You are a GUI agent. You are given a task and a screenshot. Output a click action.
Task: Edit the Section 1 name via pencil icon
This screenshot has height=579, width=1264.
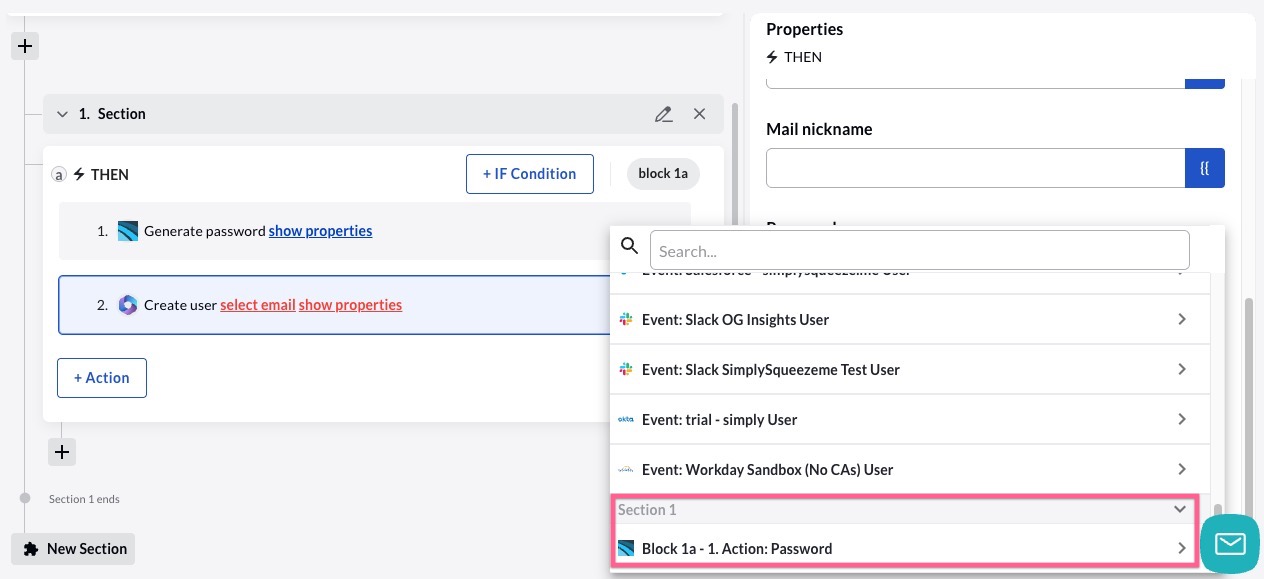click(663, 114)
